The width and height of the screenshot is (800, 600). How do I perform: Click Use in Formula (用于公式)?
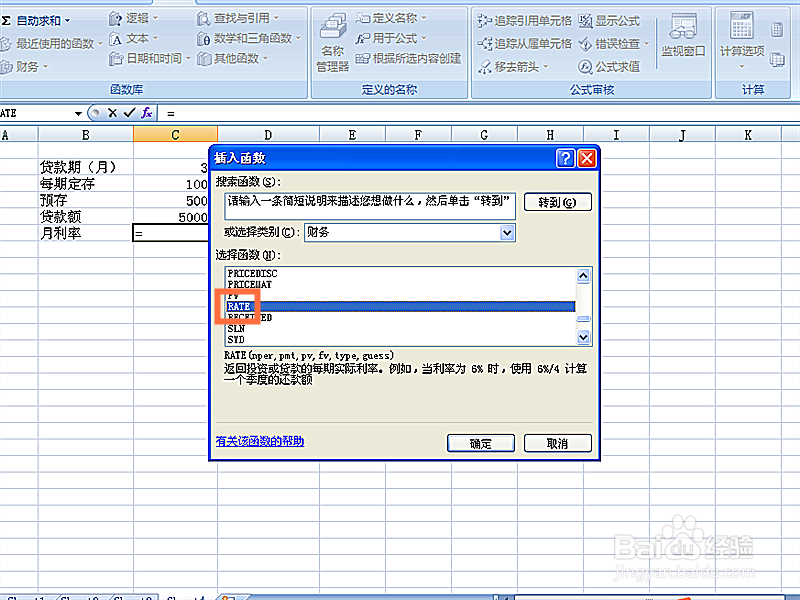pyautogui.click(x=391, y=38)
